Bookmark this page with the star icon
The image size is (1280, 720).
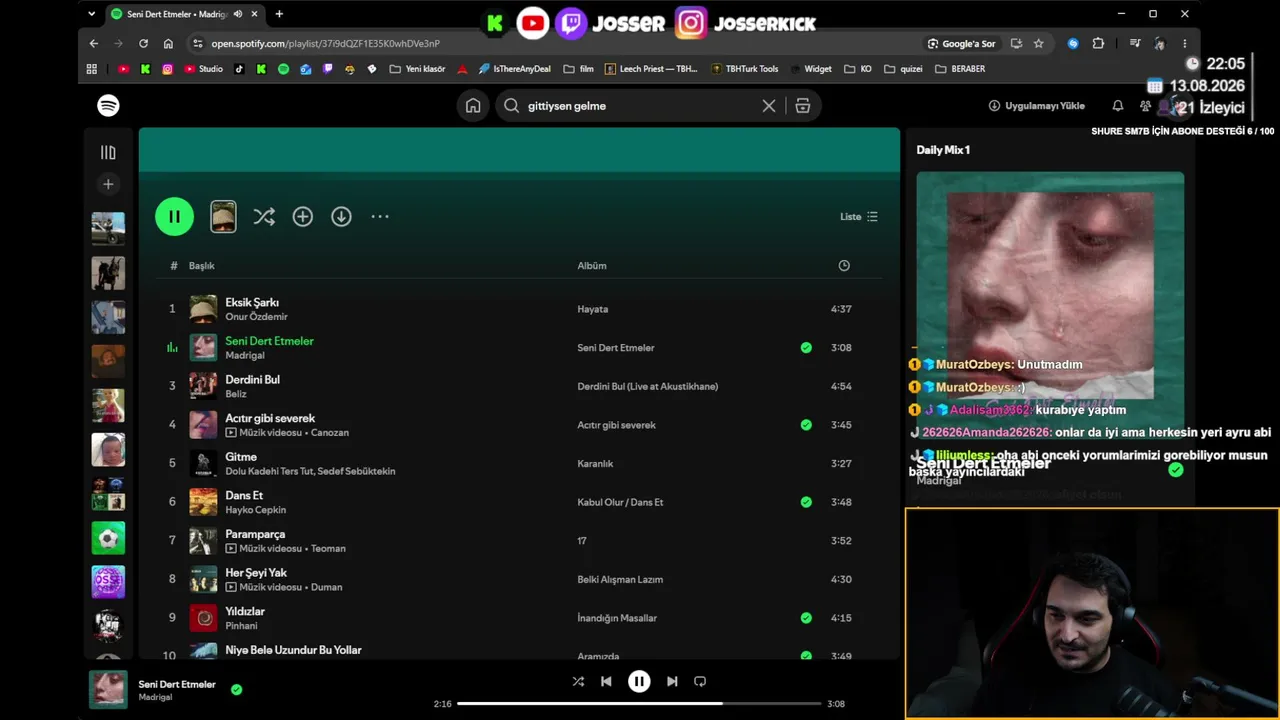coord(1039,44)
